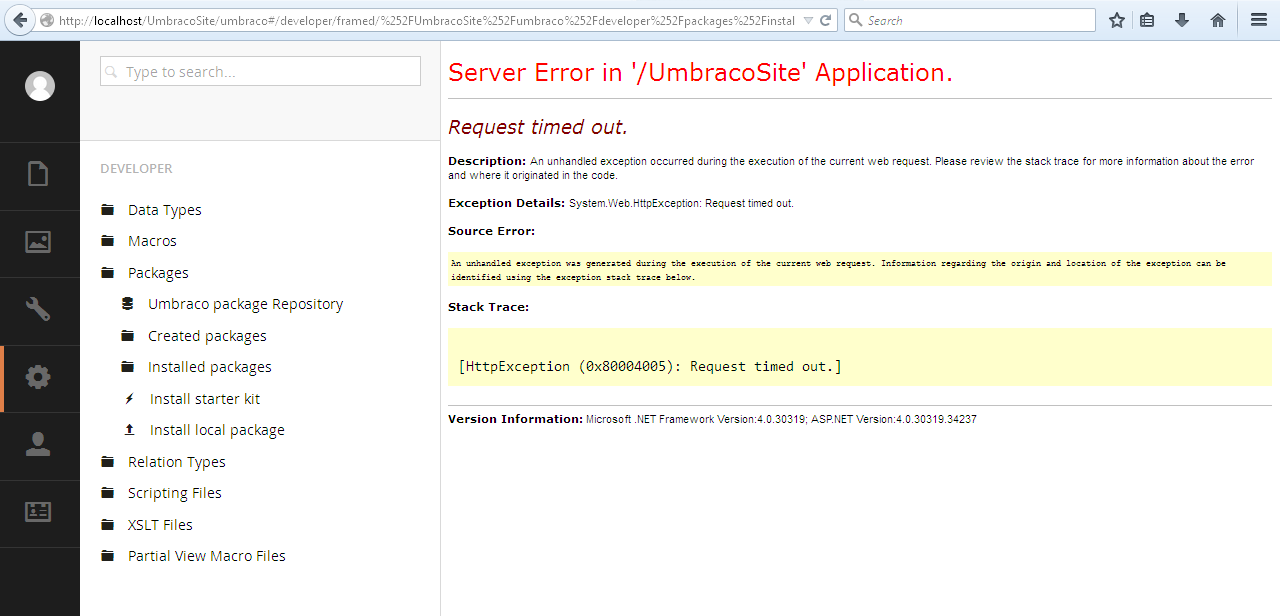Viewport: 1280px width, 616px height.
Task: Open the URL history dropdown arrow
Action: (x=808, y=20)
